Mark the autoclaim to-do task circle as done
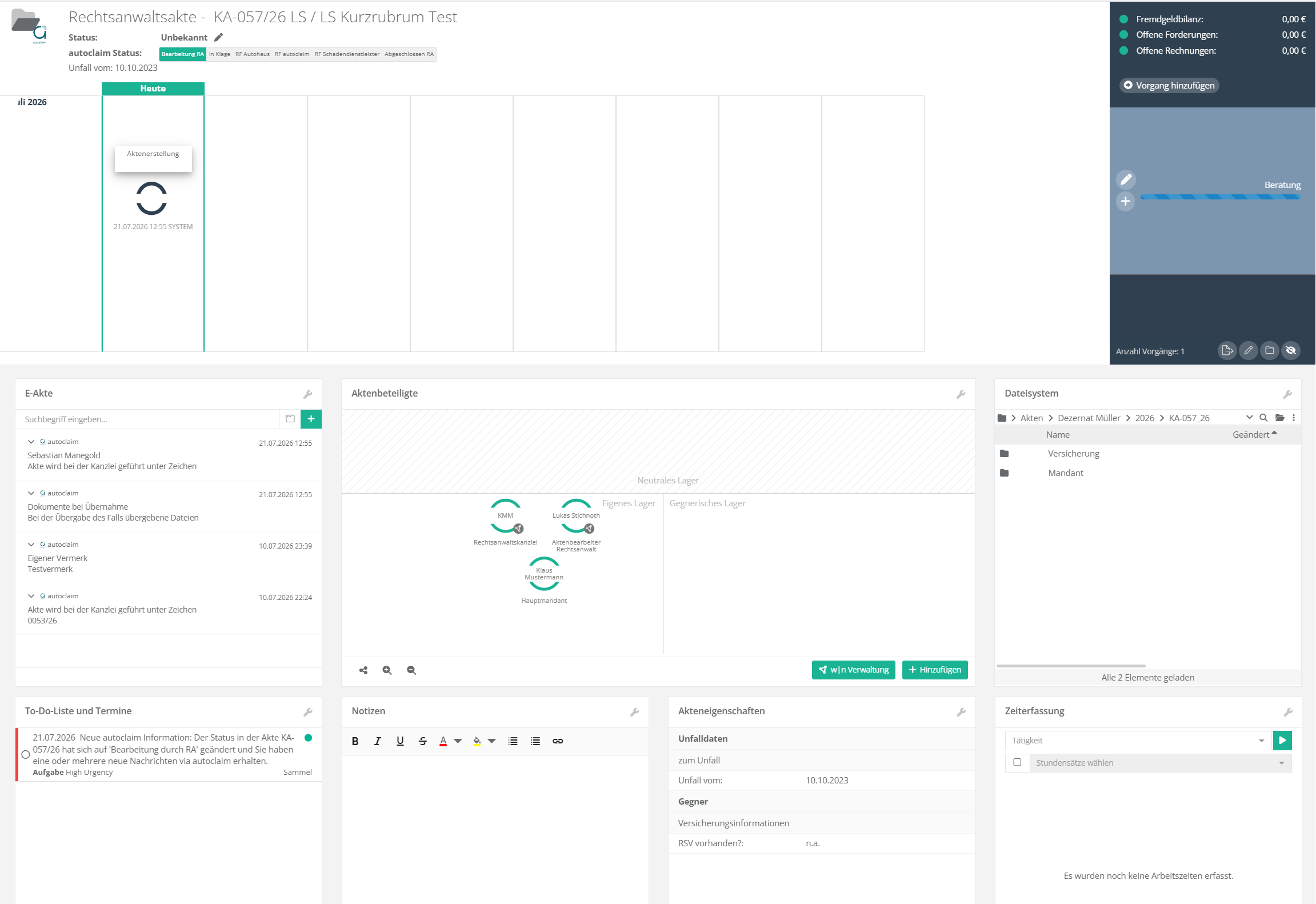The image size is (1316, 904). point(26,755)
